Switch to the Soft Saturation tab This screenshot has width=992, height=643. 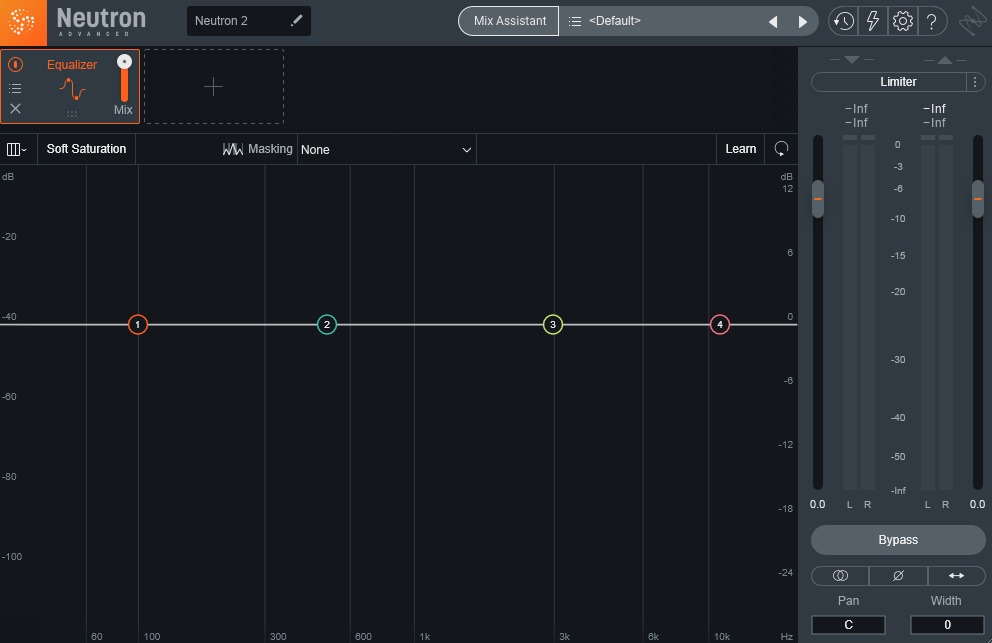point(86,148)
